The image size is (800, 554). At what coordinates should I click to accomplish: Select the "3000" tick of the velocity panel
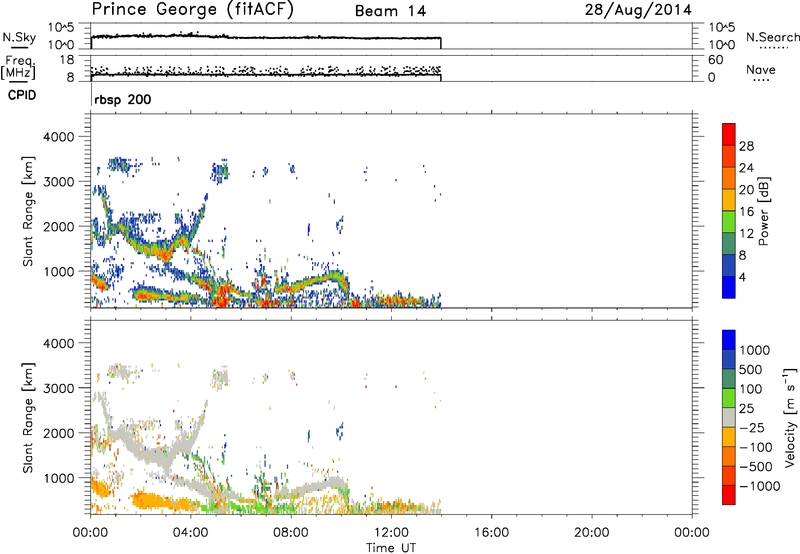(58, 388)
